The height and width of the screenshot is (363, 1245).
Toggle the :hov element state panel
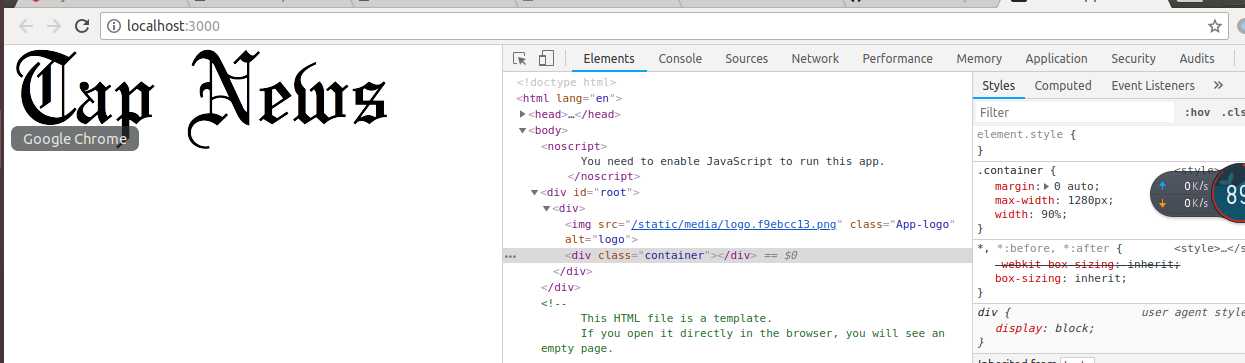pyautogui.click(x=1197, y=112)
